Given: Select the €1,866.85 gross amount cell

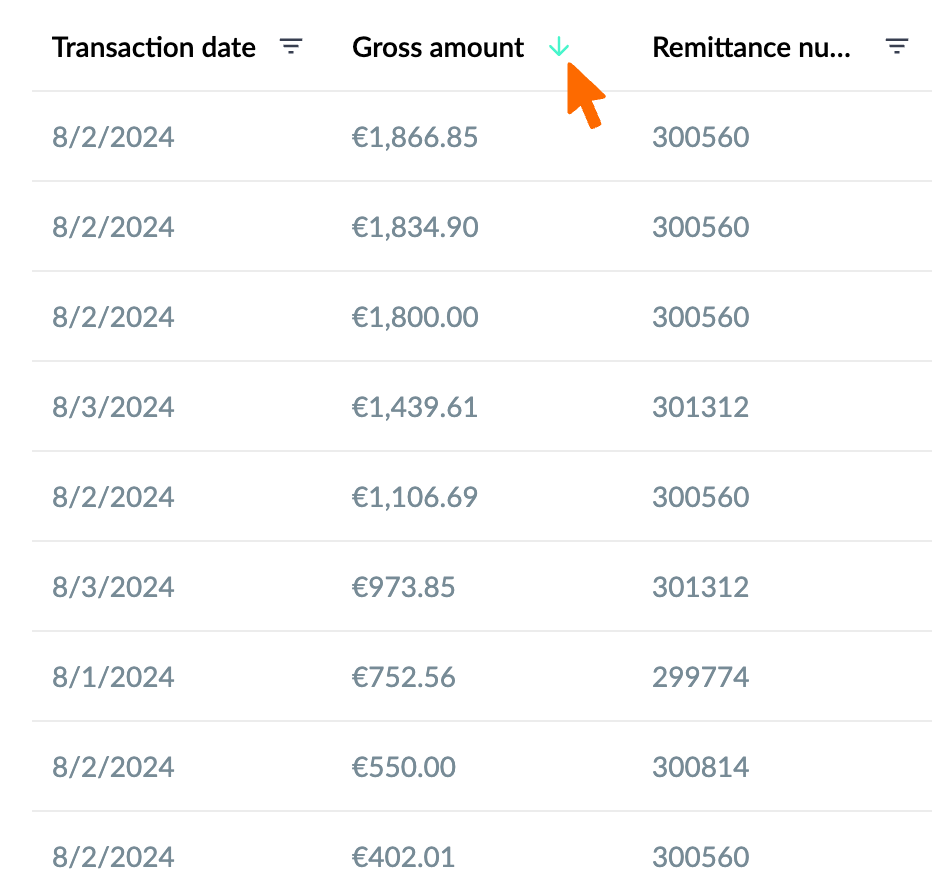Looking at the screenshot, I should pyautogui.click(x=415, y=137).
